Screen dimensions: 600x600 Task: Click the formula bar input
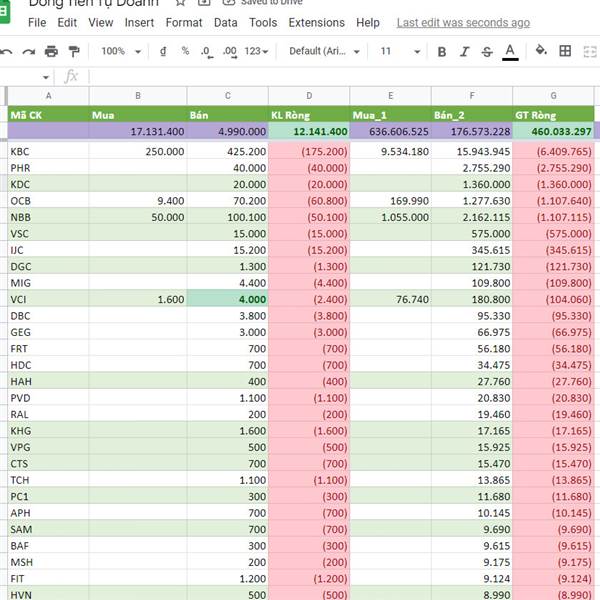(344, 77)
